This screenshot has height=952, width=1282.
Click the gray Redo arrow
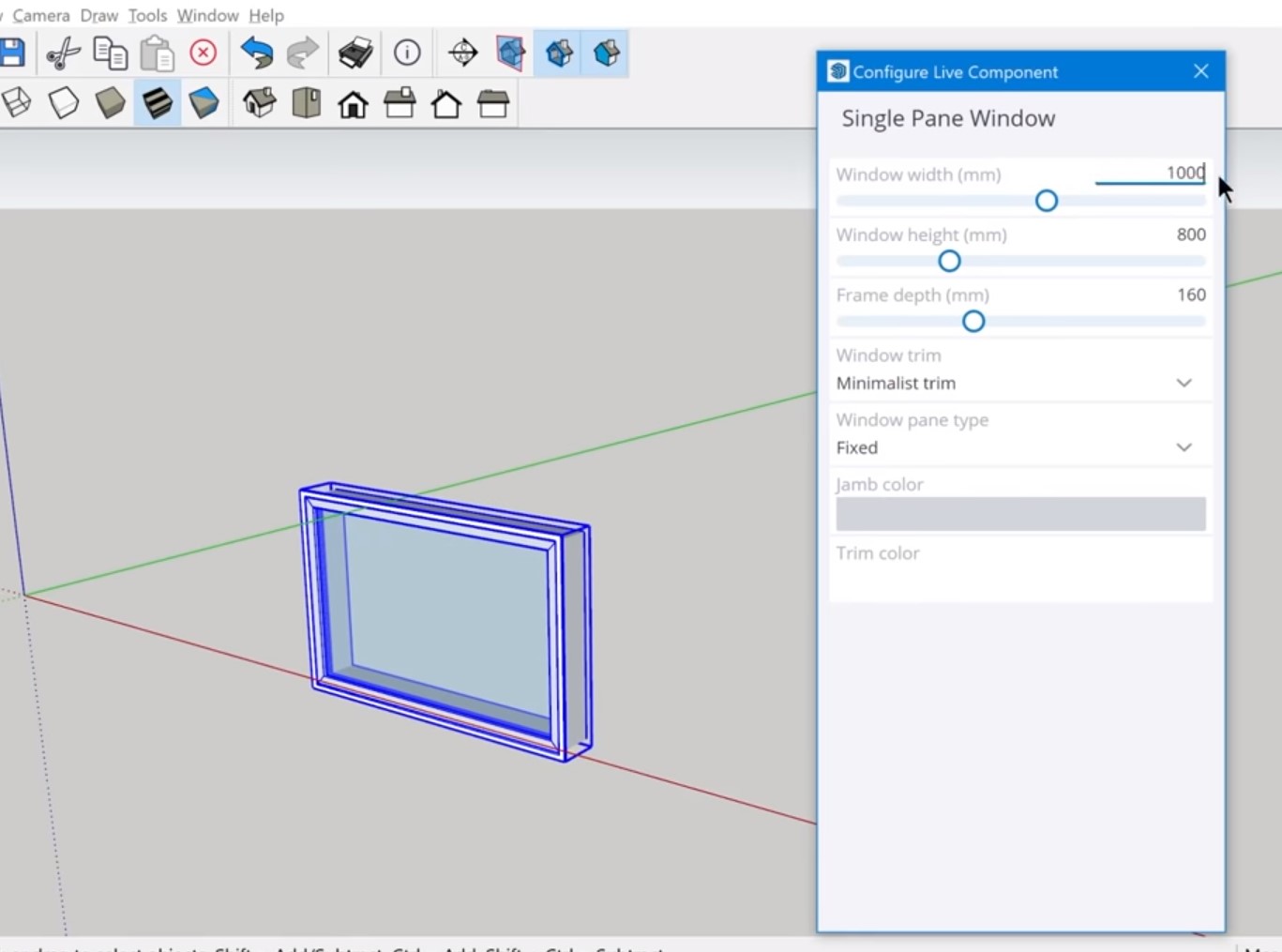click(302, 53)
